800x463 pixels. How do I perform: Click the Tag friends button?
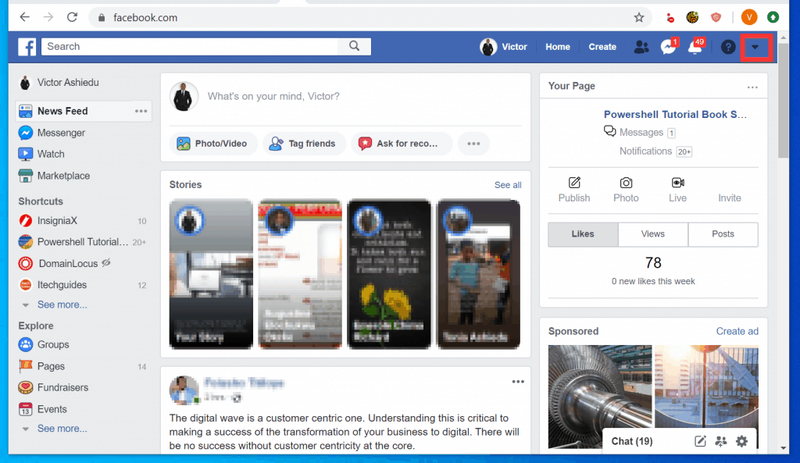(304, 143)
